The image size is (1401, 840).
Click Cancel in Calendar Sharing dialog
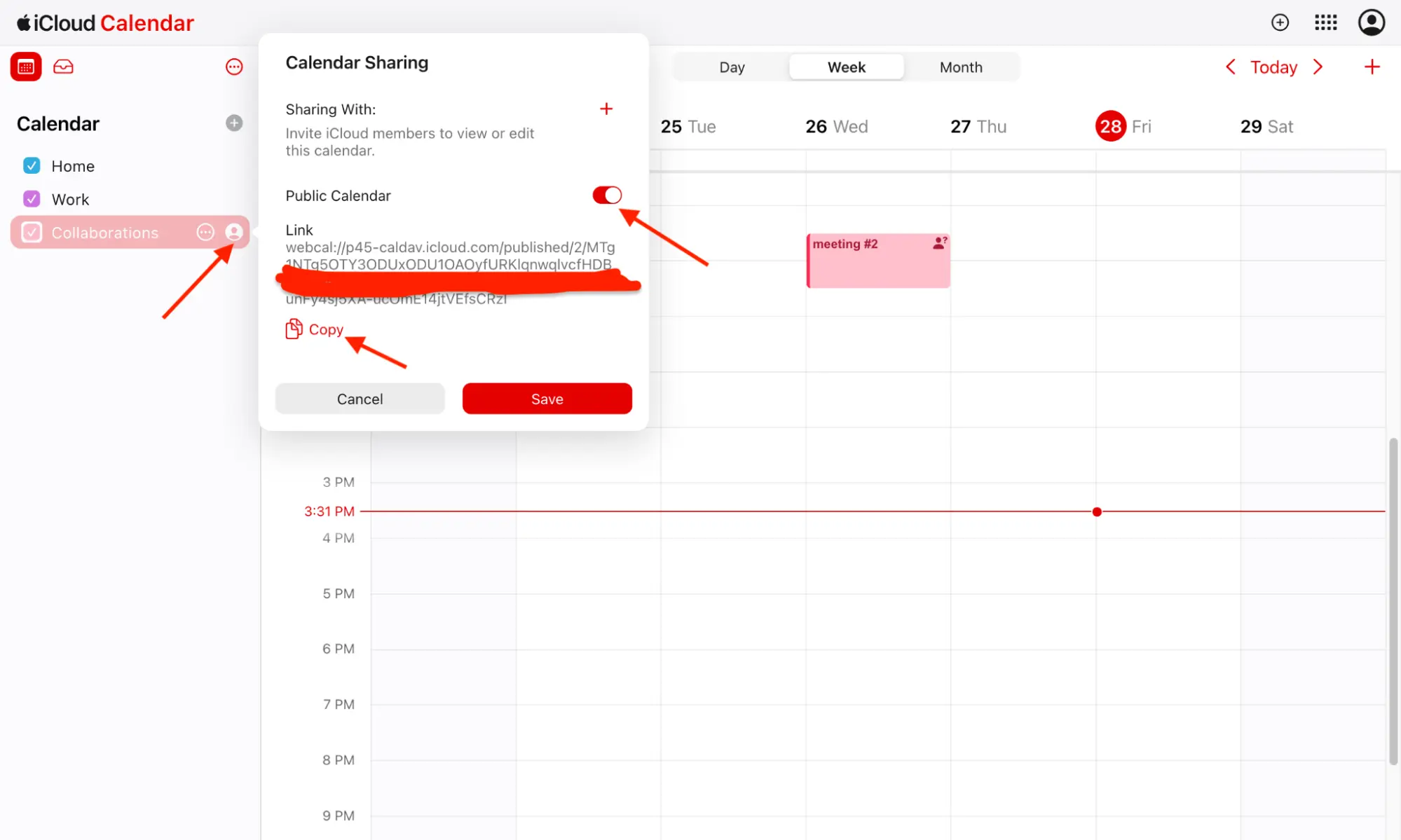(x=360, y=399)
